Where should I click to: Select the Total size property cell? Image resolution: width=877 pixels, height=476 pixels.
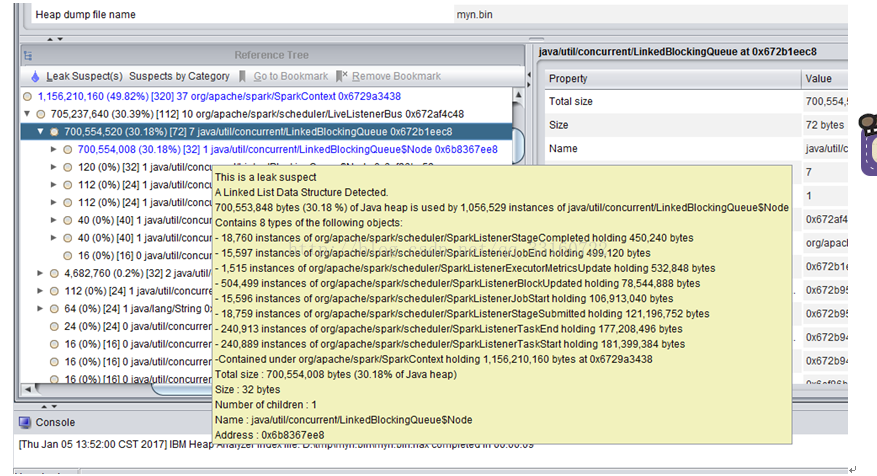pos(672,102)
